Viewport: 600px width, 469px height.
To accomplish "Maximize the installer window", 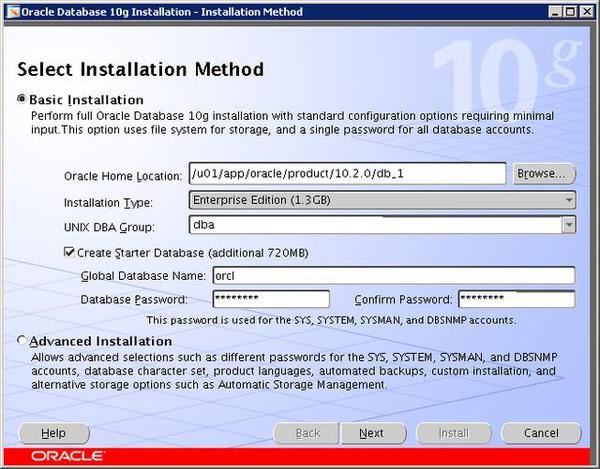I will click(570, 12).
